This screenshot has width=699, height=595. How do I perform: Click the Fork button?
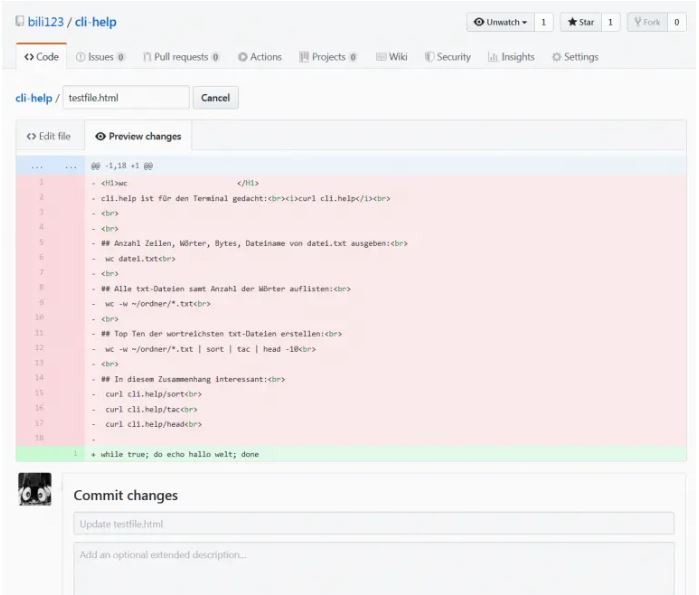tap(647, 22)
